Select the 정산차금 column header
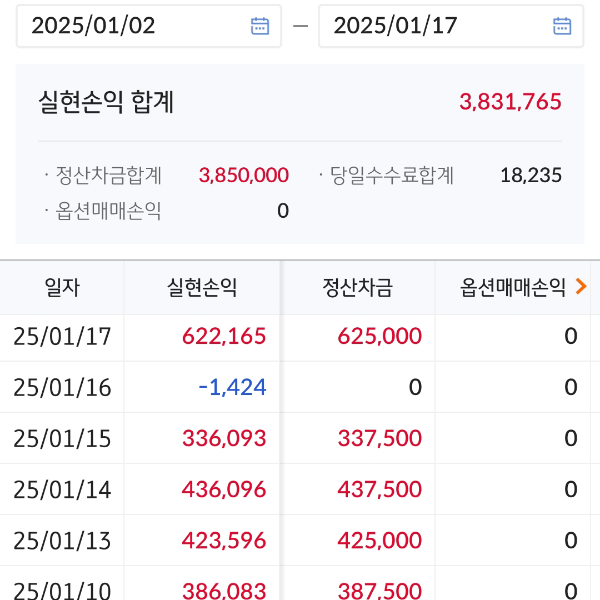 point(357,288)
